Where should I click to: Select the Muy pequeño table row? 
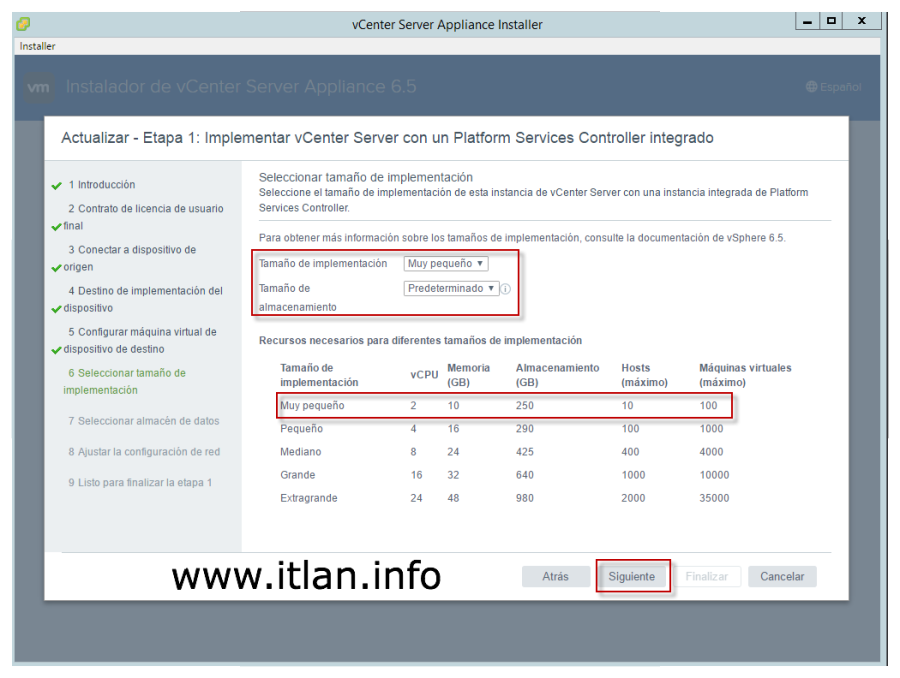point(504,406)
